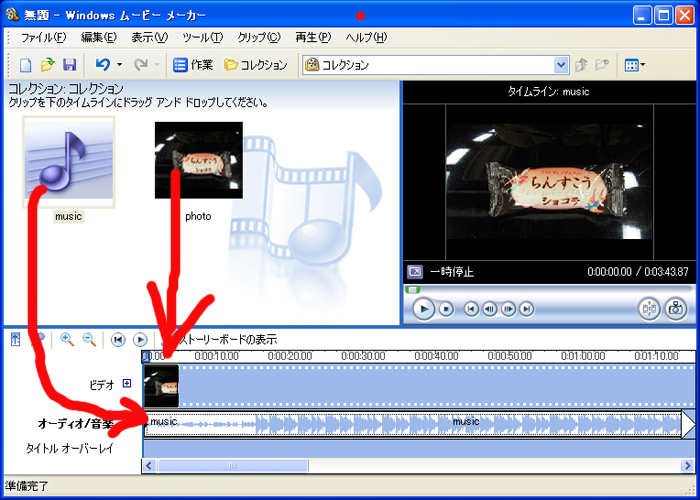This screenshot has width=700, height=500.
Task: Select the 'photo' label under the thumbnail
Action: [198, 217]
